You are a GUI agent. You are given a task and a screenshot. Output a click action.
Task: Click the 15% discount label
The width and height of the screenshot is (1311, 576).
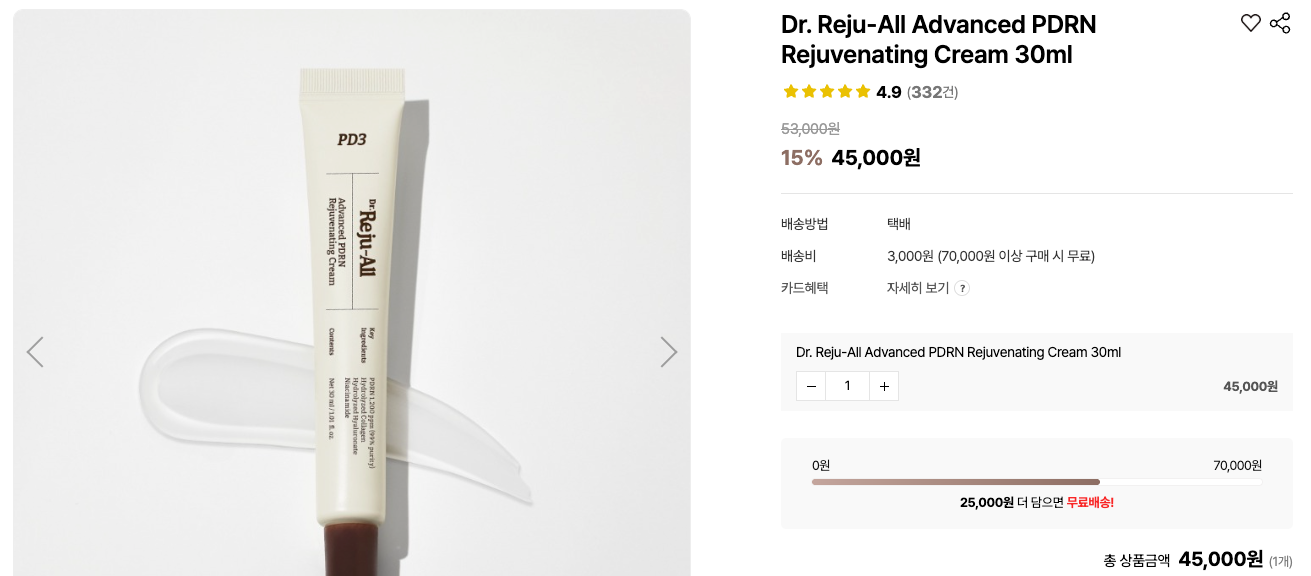(x=801, y=158)
